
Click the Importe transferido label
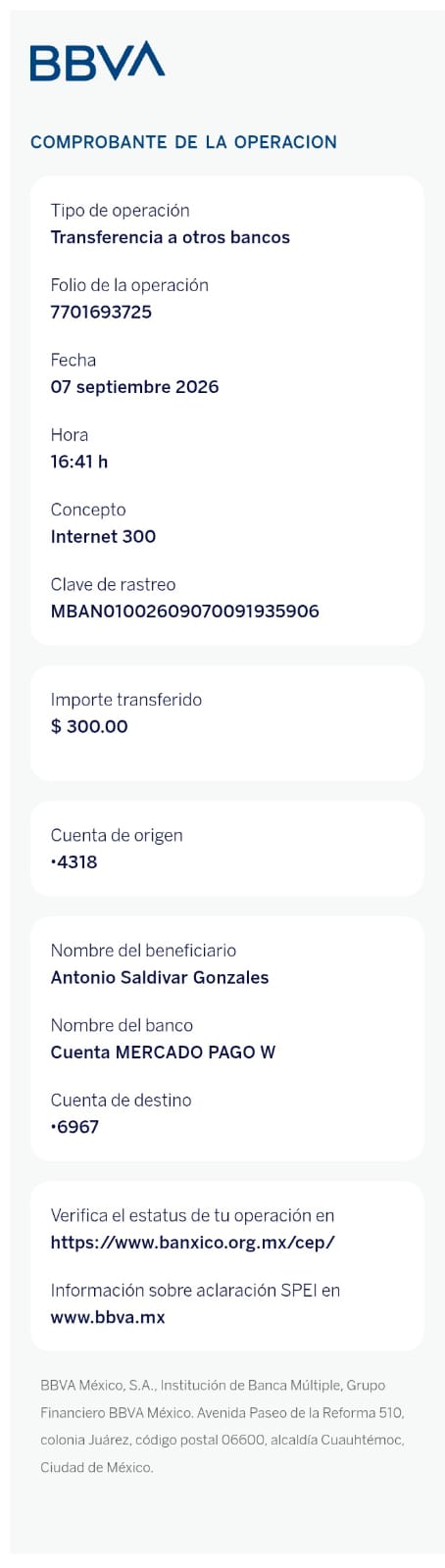point(126,700)
